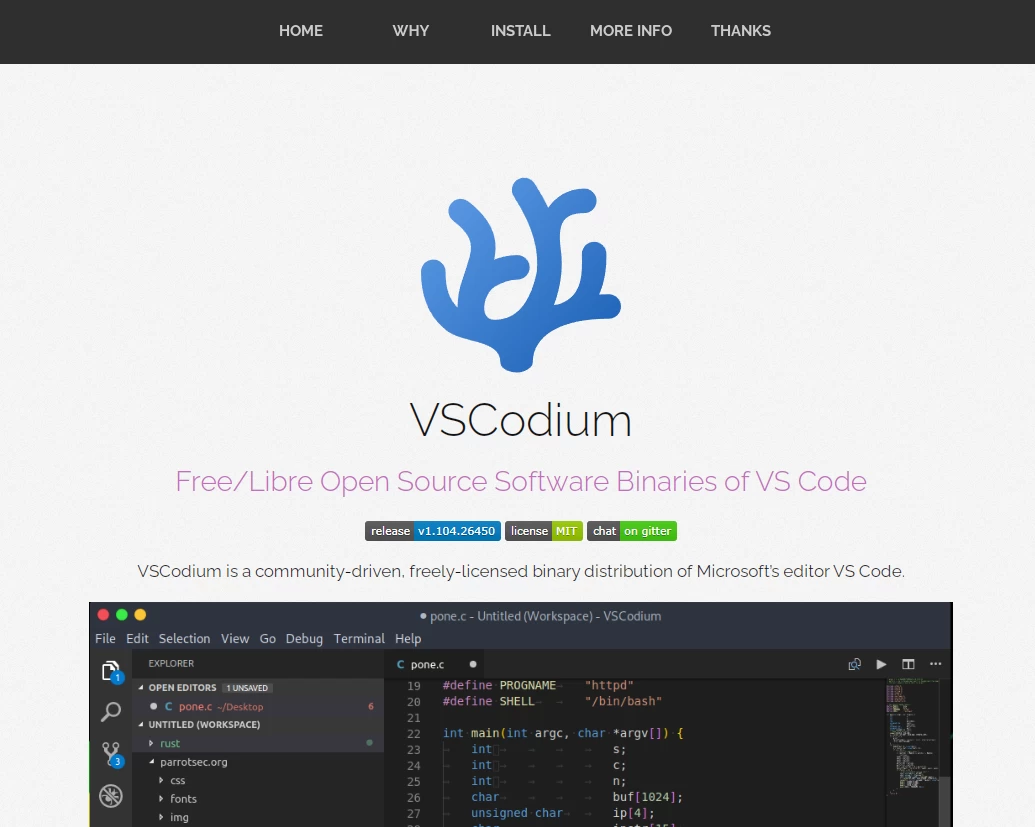Click the open changes icon in editor toolbar
The height and width of the screenshot is (827, 1035).
854,664
